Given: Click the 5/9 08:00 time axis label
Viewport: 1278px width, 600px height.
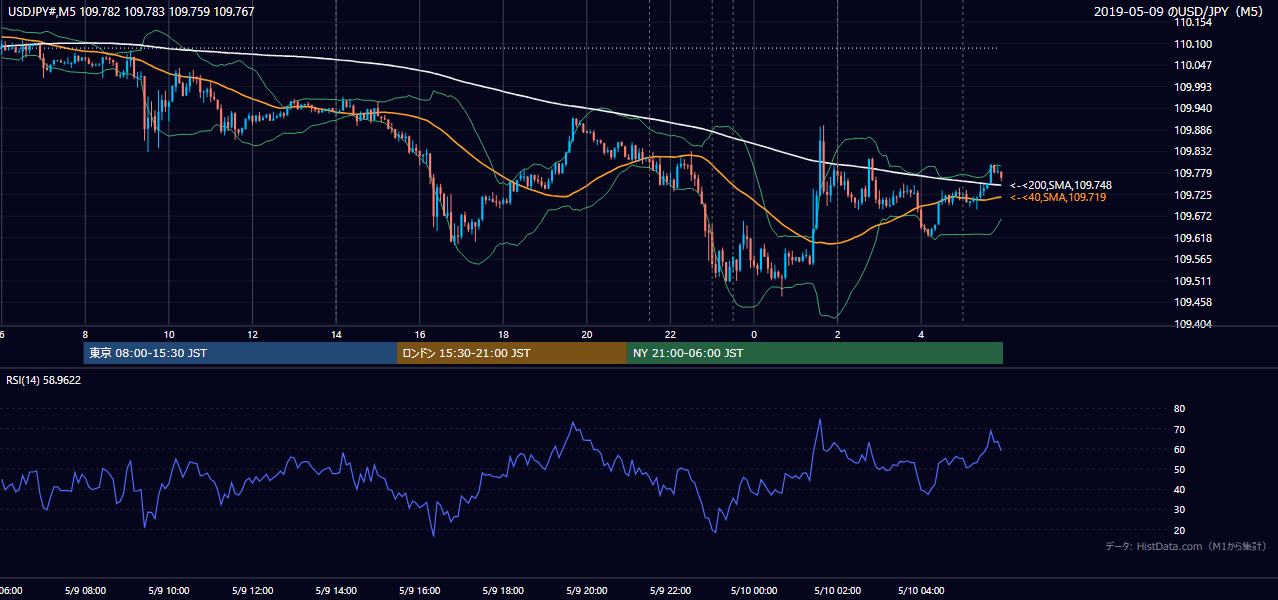Looking at the screenshot, I should point(85,590).
